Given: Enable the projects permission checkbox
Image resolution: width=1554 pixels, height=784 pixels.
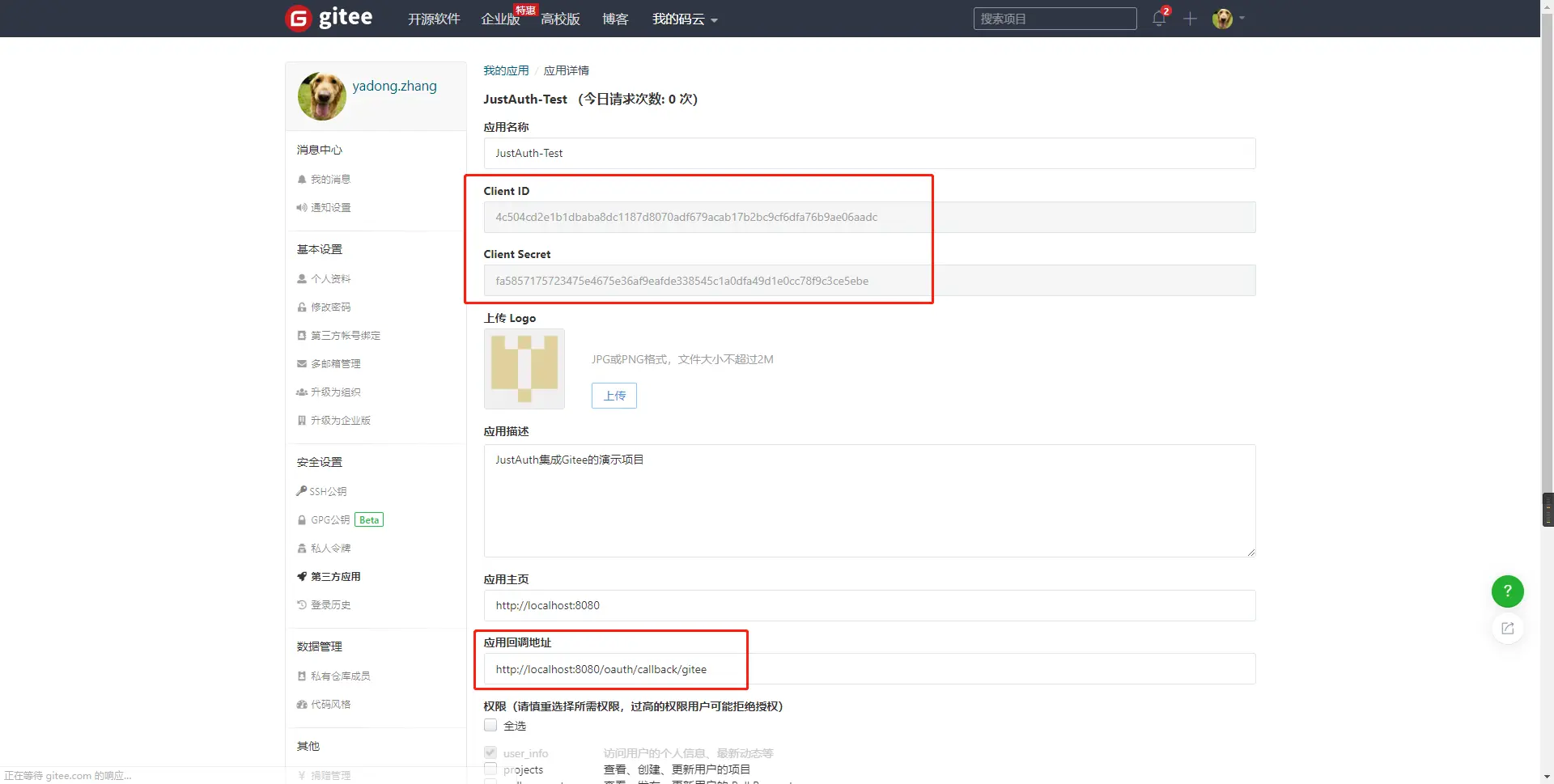Looking at the screenshot, I should point(490,769).
